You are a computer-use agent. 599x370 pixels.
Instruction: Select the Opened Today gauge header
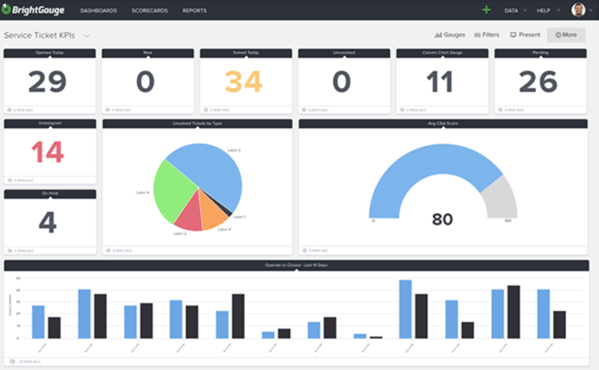(50, 53)
